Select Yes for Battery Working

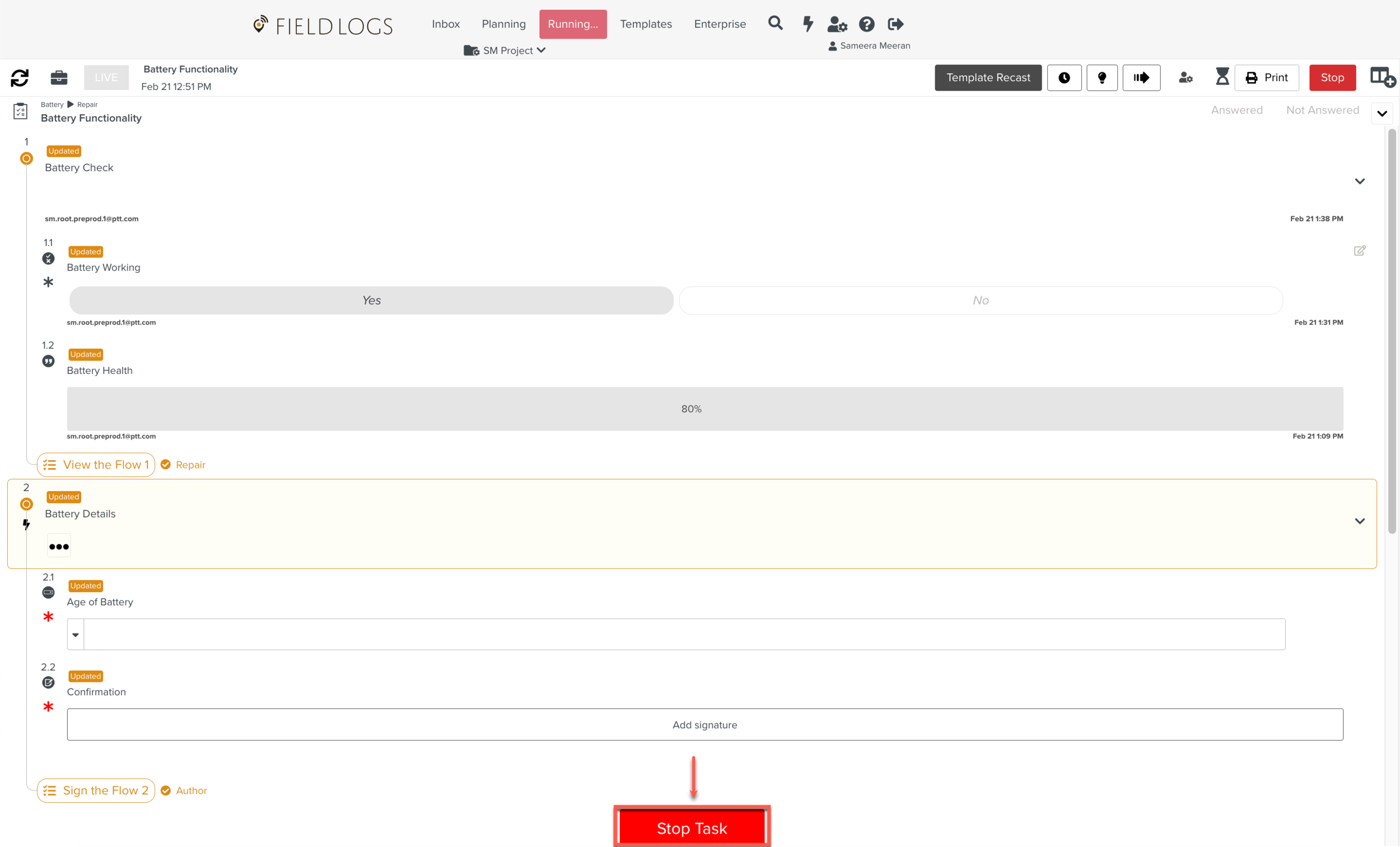pyautogui.click(x=371, y=301)
